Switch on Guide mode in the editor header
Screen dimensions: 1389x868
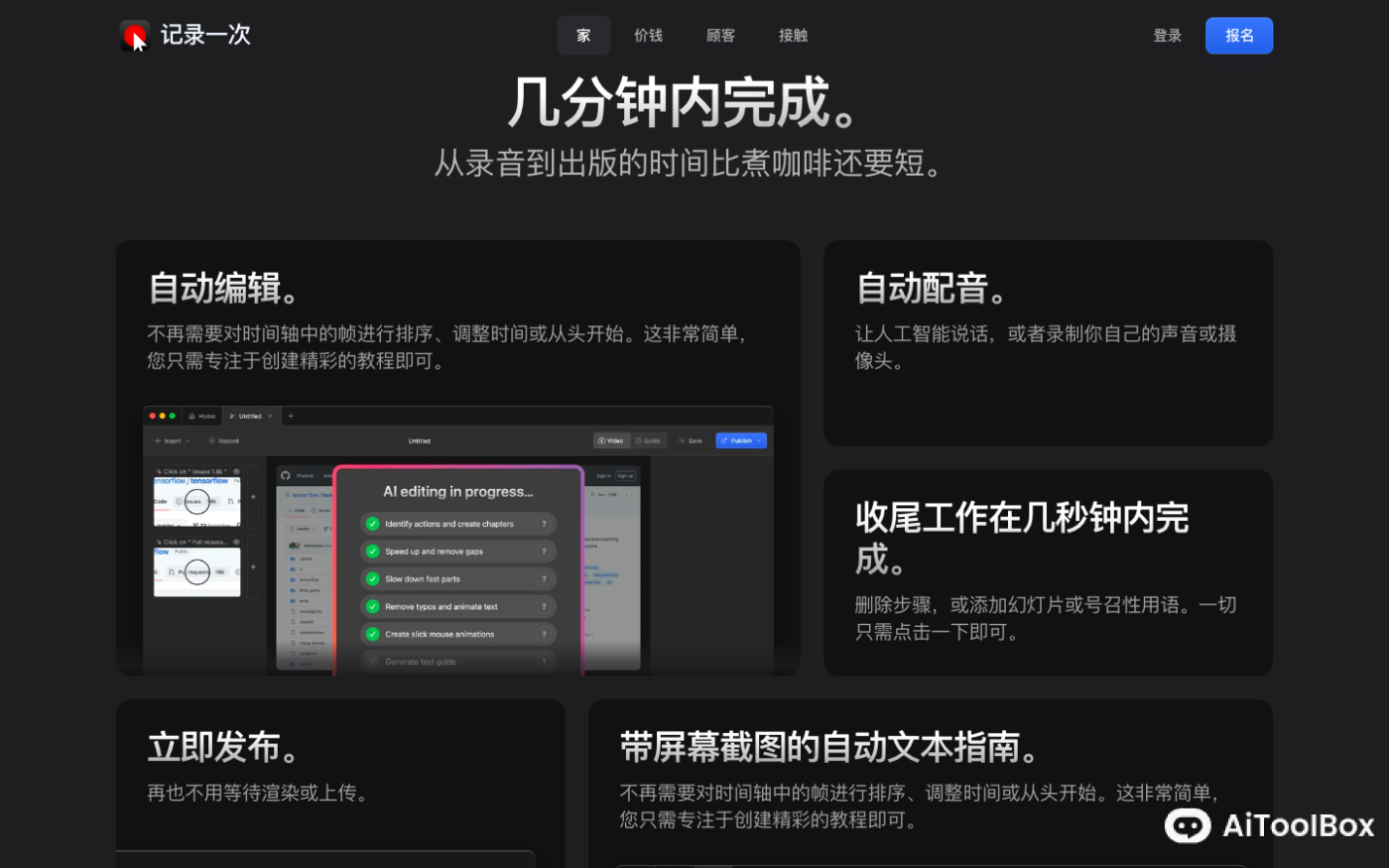(649, 440)
